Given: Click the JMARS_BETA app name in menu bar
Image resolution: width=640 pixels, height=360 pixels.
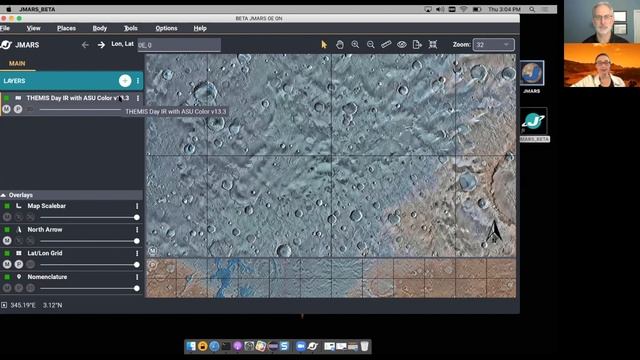Looking at the screenshot, I should tap(37, 9).
